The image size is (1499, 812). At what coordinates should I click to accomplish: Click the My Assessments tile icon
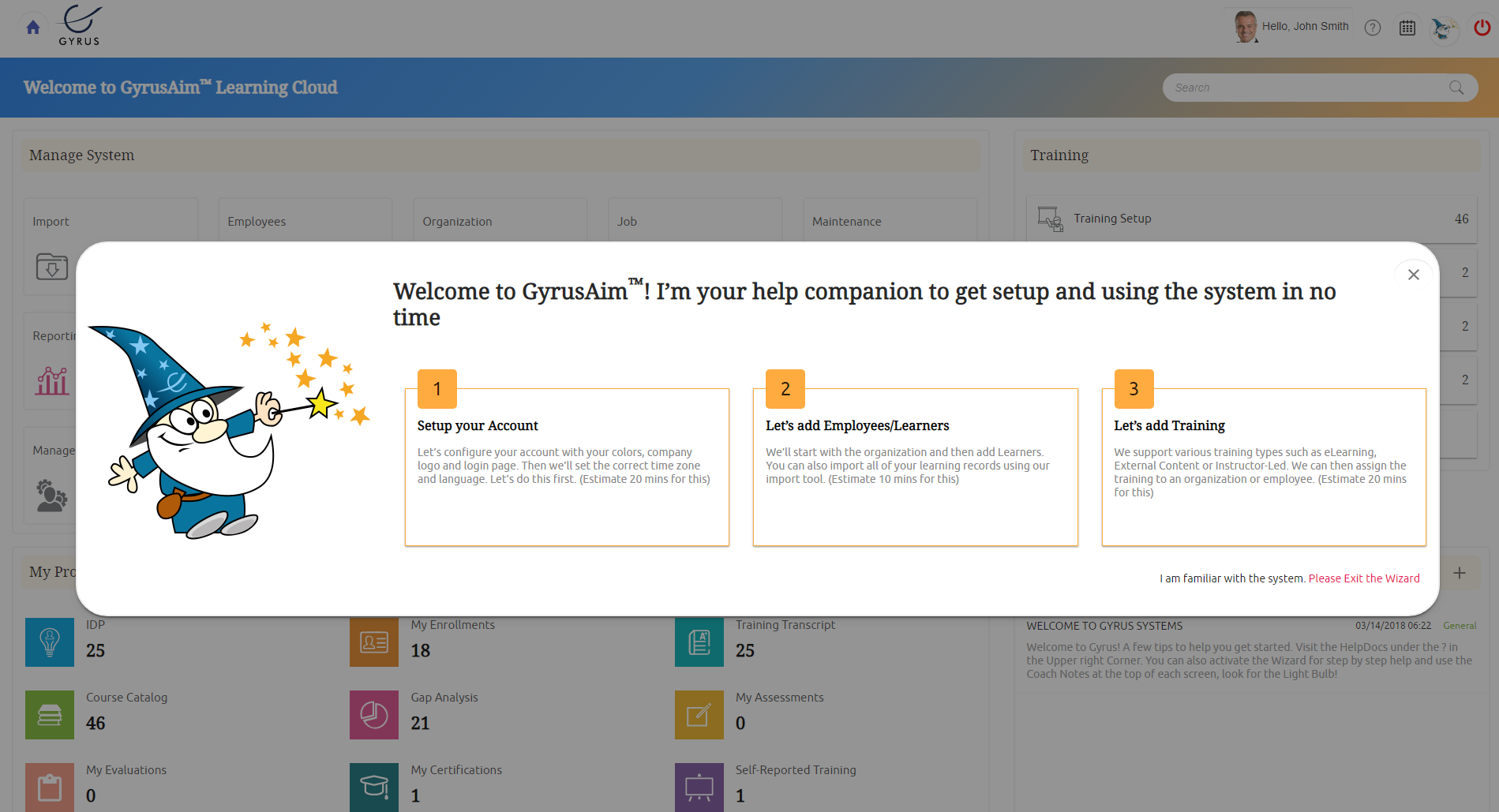699,715
